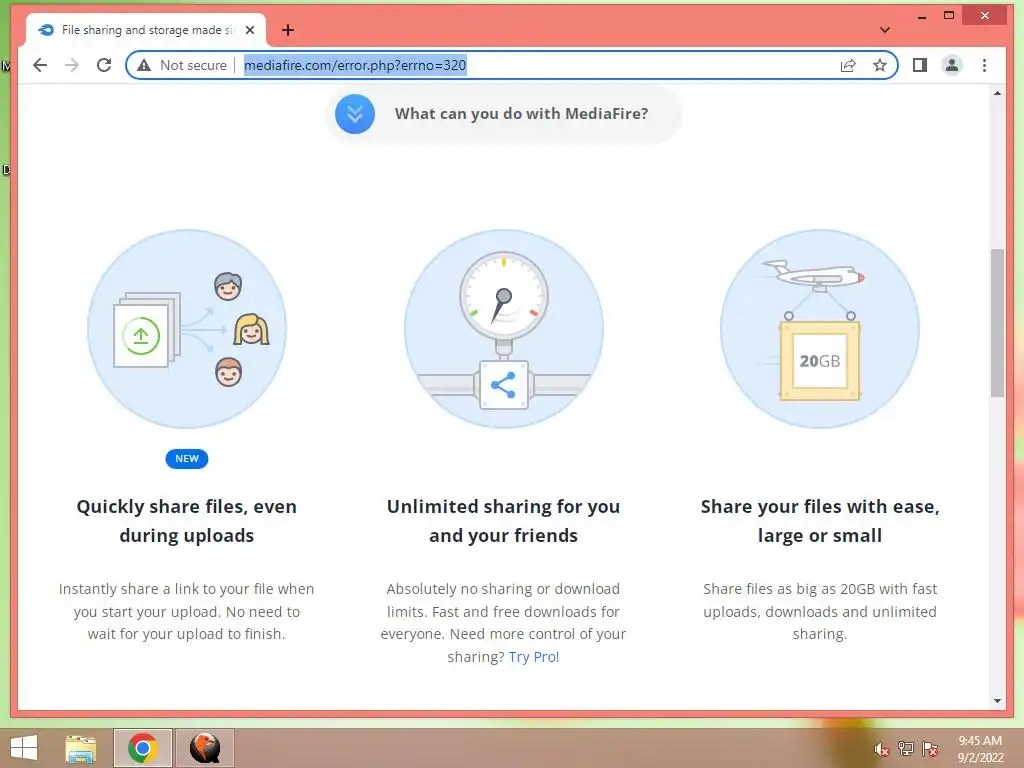1024x768 pixels.
Task: Click the page scrollbar down arrow
Action: (x=997, y=701)
